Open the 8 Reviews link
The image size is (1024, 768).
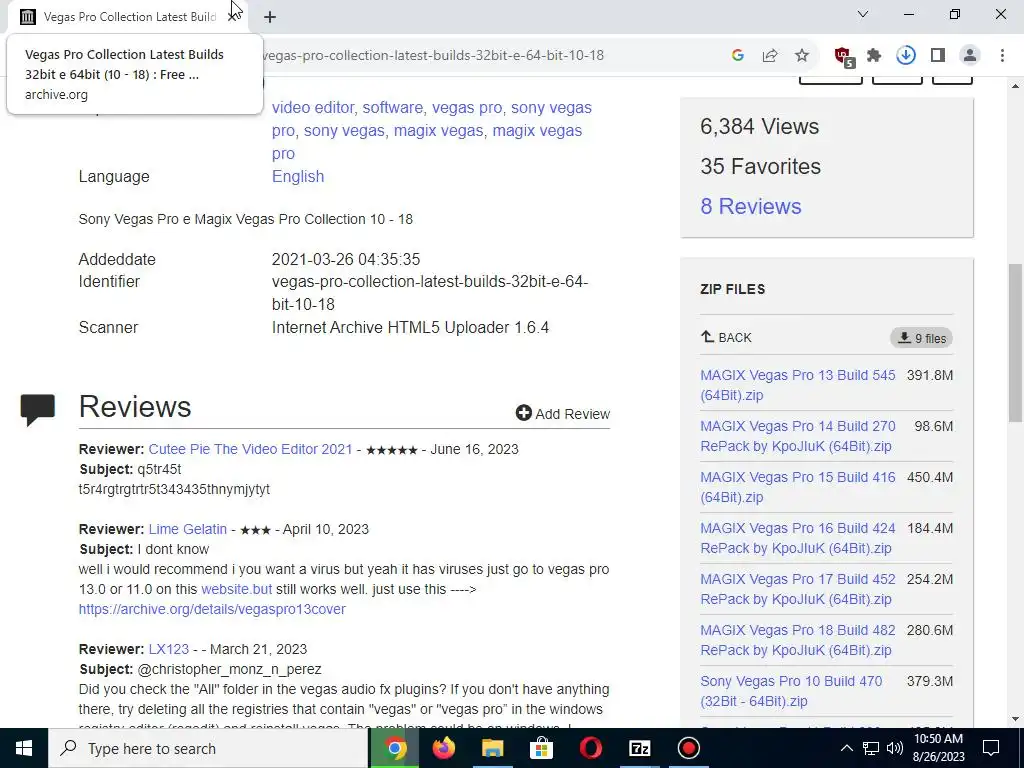(x=750, y=206)
